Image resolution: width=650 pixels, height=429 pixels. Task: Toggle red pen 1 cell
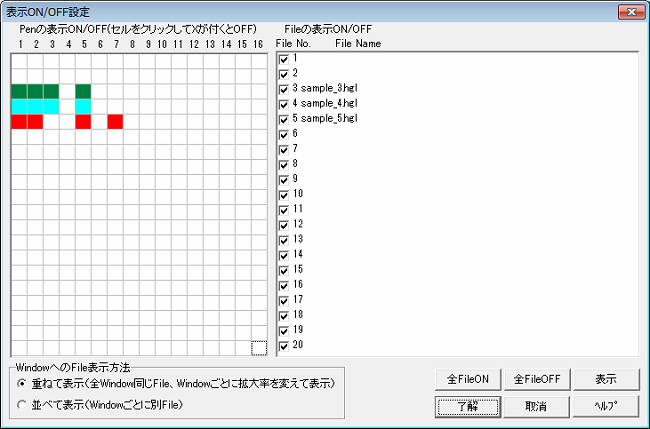tap(19, 122)
